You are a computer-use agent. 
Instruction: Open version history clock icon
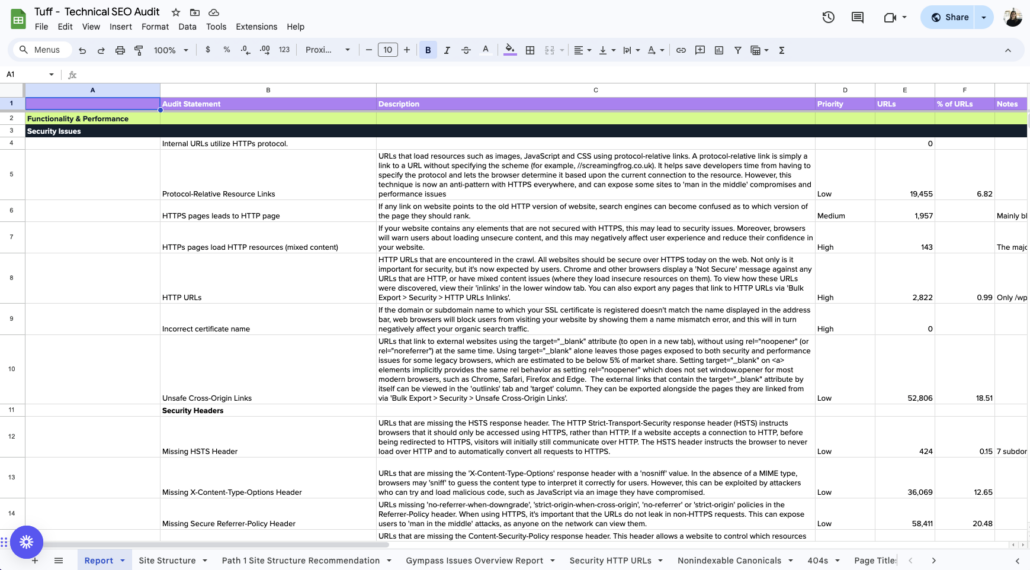tap(828, 17)
